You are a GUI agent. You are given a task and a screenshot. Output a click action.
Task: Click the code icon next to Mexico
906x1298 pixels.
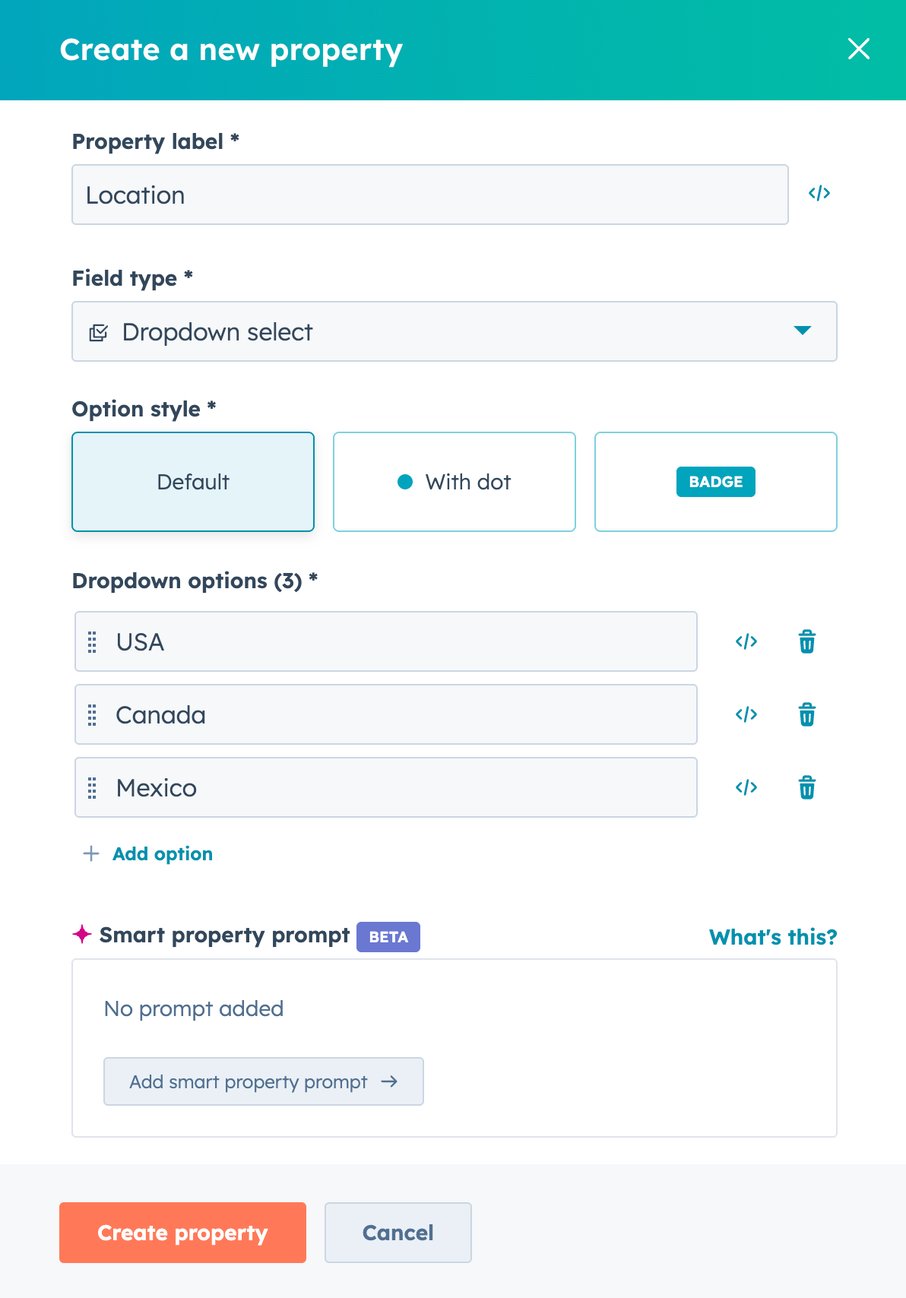[746, 787]
